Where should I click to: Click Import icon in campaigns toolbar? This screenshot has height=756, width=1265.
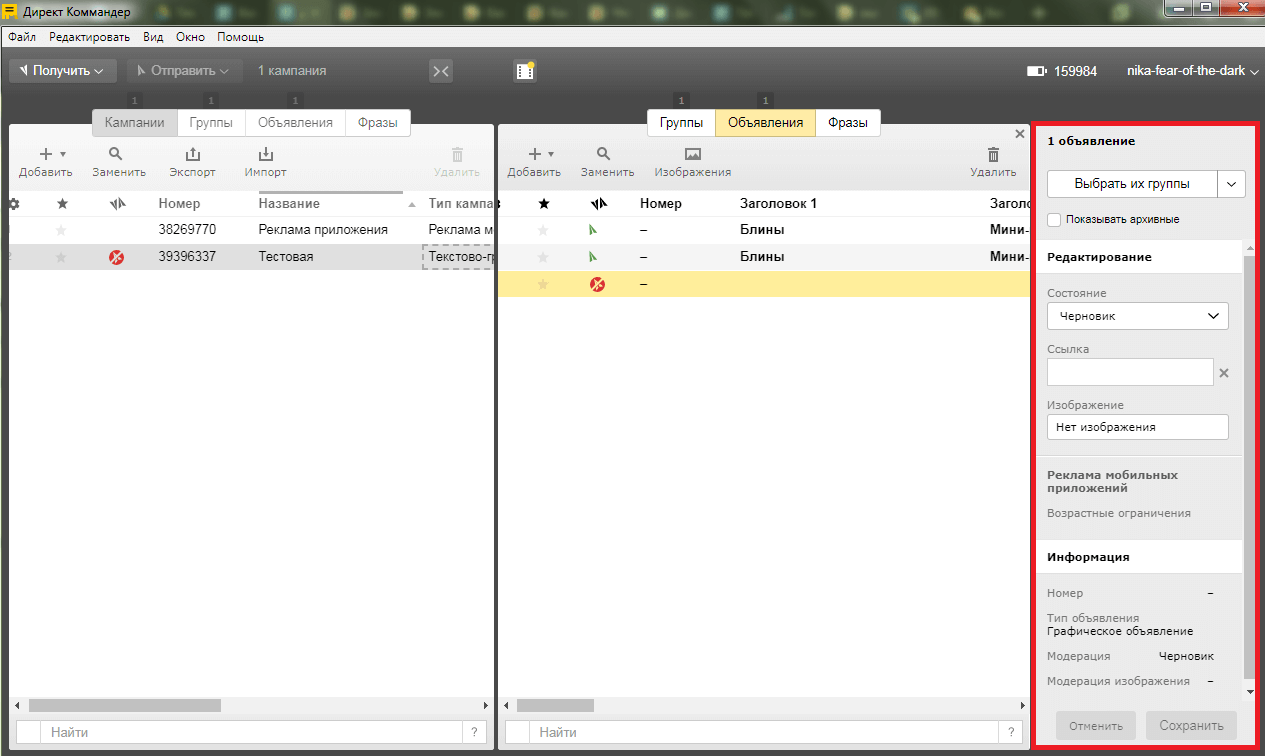click(265, 155)
